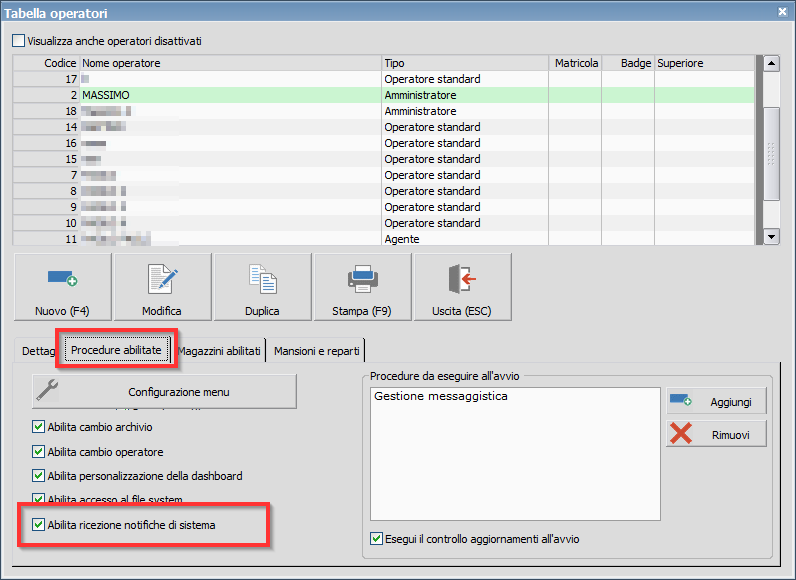The image size is (796, 580).
Task: Toggle Abilita cambio operatore checkbox
Action: (x=39, y=452)
